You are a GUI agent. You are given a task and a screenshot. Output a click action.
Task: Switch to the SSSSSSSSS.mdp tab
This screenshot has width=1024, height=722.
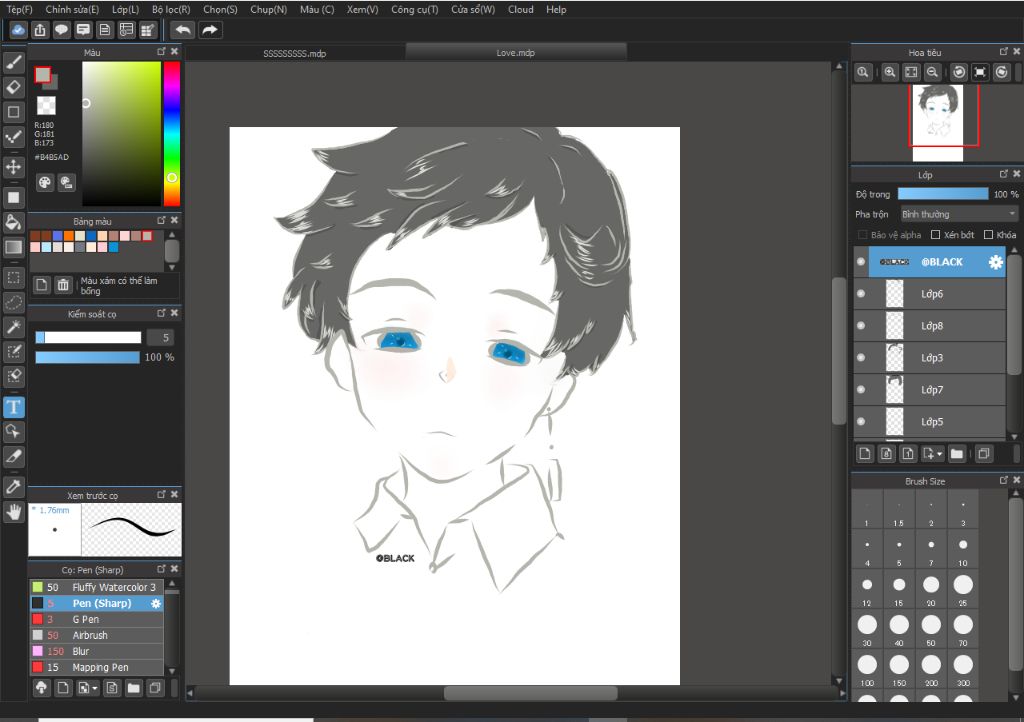tap(295, 53)
